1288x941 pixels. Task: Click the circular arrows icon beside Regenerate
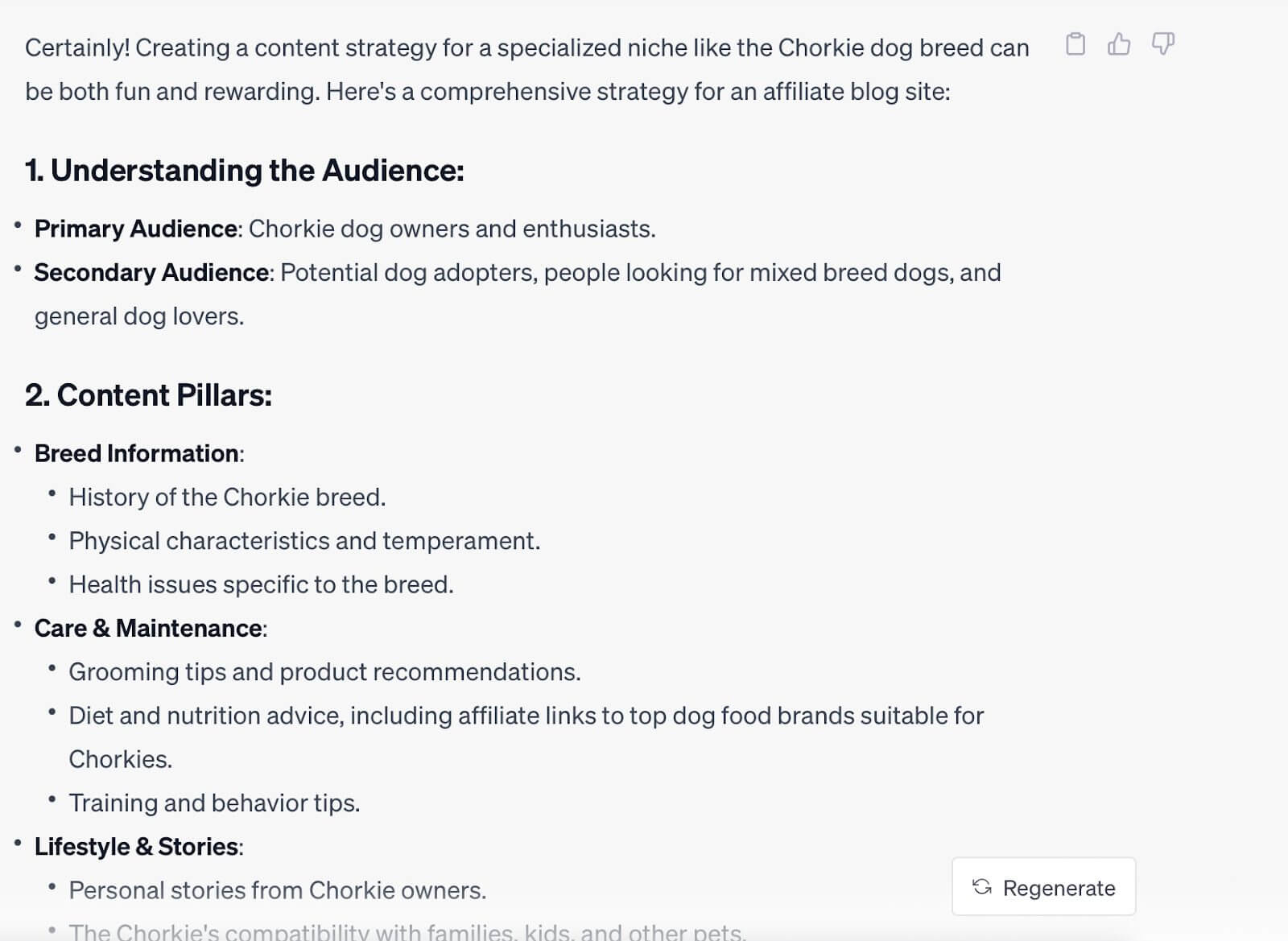pos(982,887)
